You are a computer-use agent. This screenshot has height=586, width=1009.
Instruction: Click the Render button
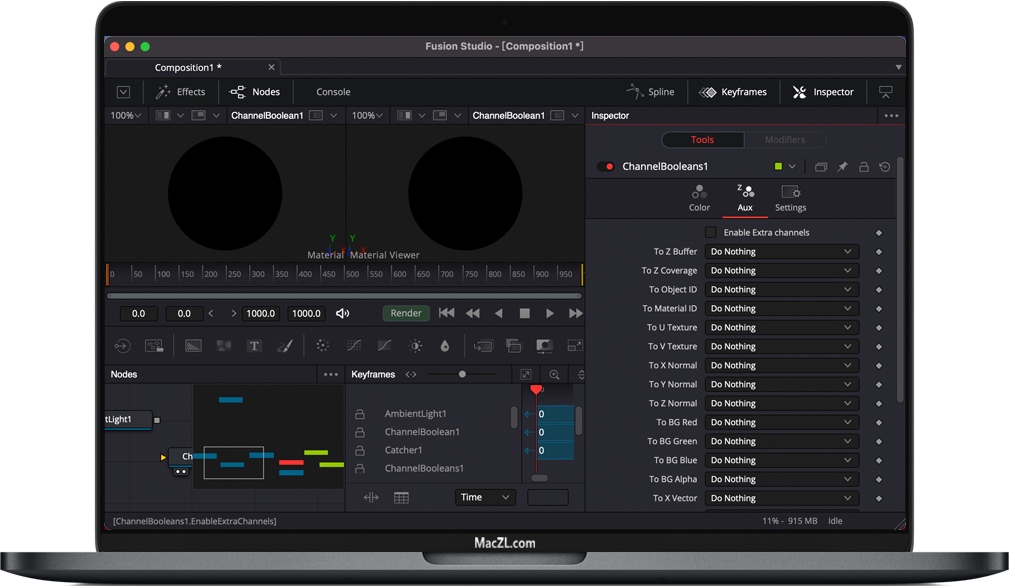click(x=406, y=313)
